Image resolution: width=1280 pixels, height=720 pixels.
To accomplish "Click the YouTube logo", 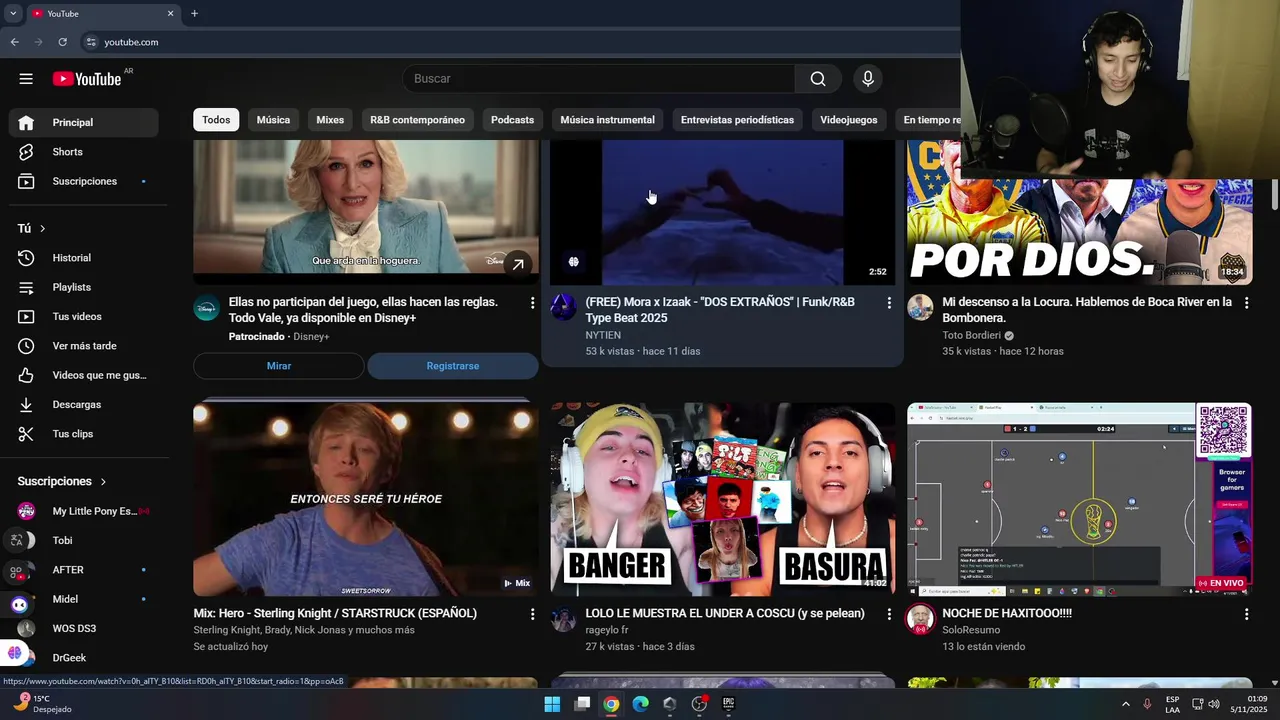I will [x=87, y=79].
